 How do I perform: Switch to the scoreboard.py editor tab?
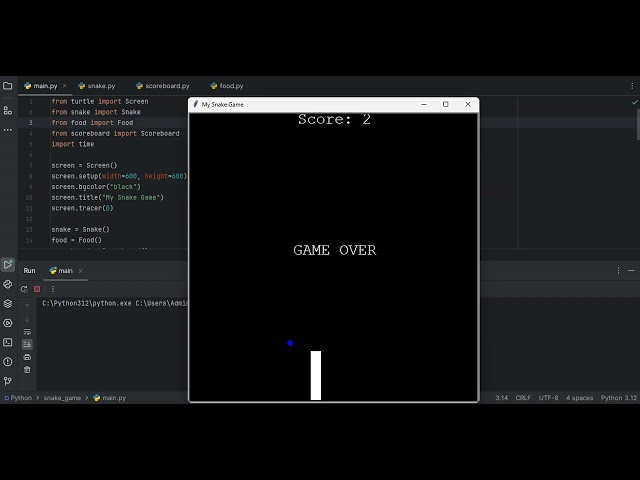pyautogui.click(x=163, y=86)
